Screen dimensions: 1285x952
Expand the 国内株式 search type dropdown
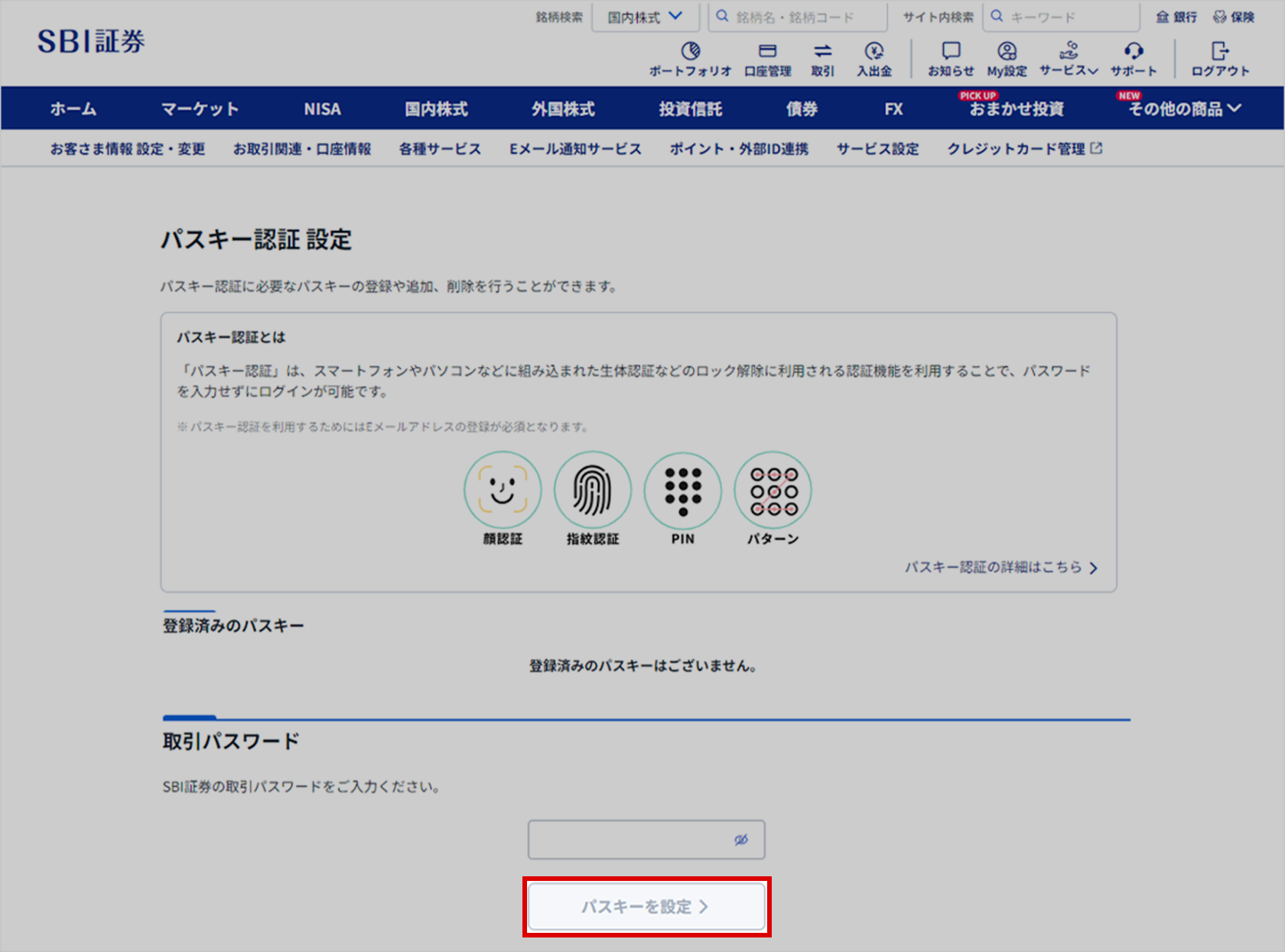tap(645, 17)
